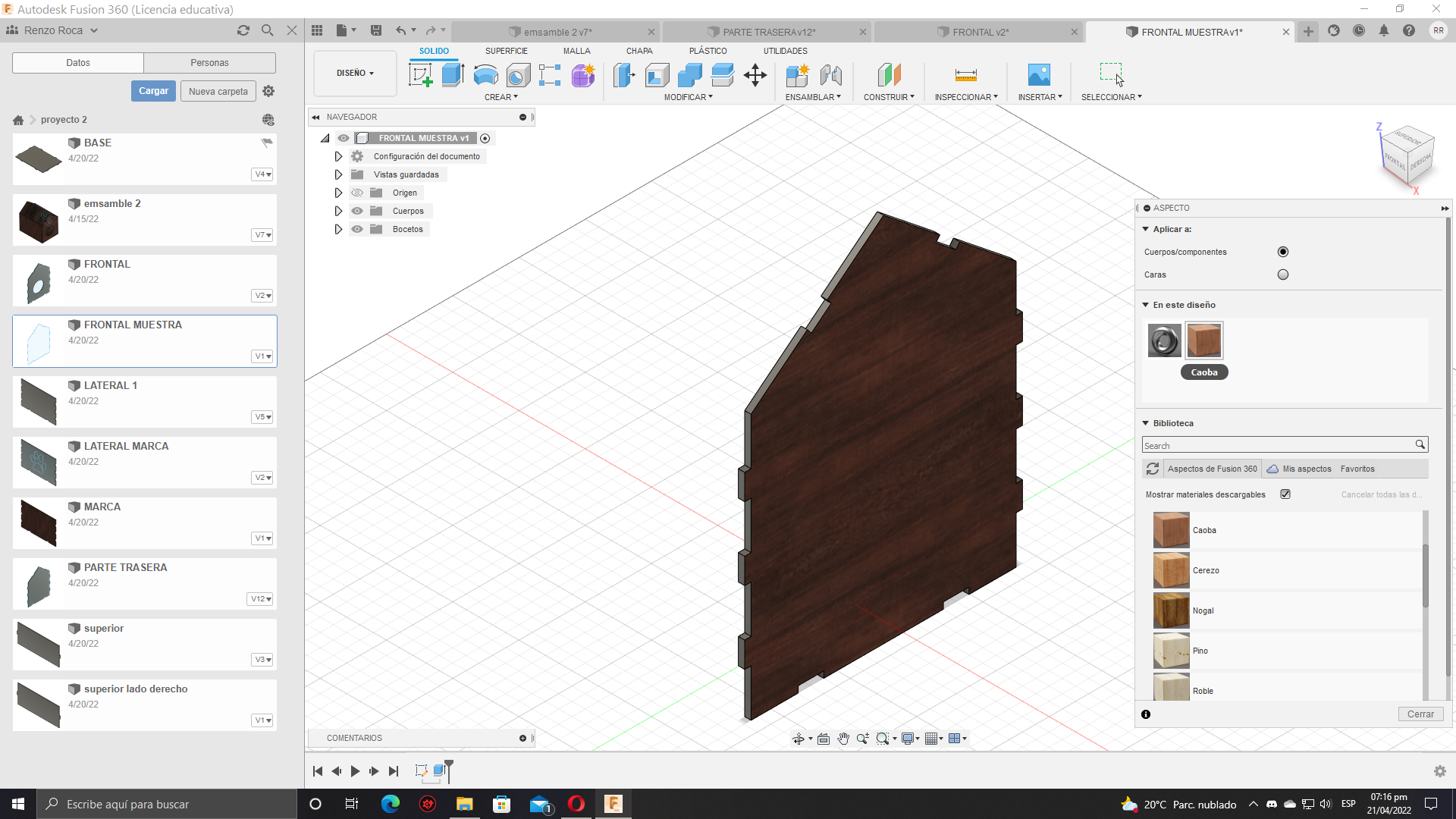The width and height of the screenshot is (1456, 819).
Task: Expand the Bocetos tree node
Action: (x=338, y=229)
